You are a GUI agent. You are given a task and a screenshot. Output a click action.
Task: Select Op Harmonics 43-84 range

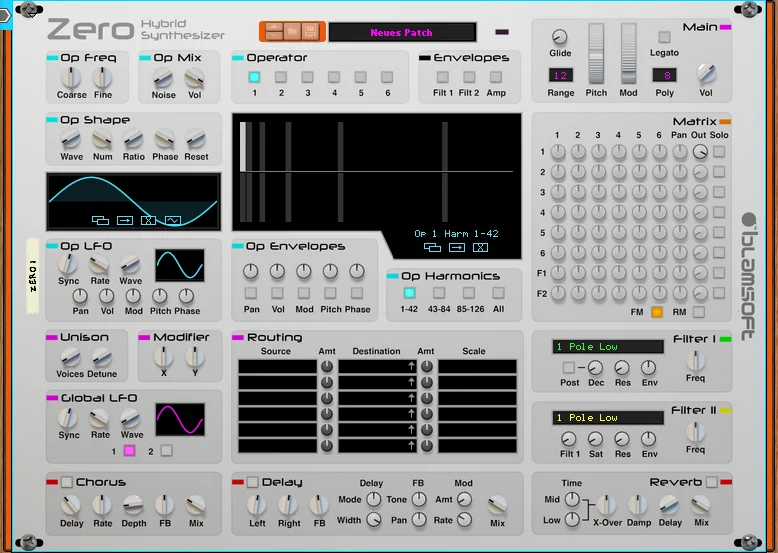439,293
